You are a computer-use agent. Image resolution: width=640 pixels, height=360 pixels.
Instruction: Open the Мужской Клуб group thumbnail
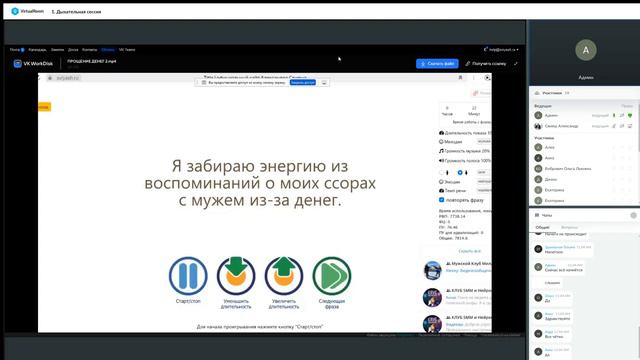pyautogui.click(x=432, y=270)
